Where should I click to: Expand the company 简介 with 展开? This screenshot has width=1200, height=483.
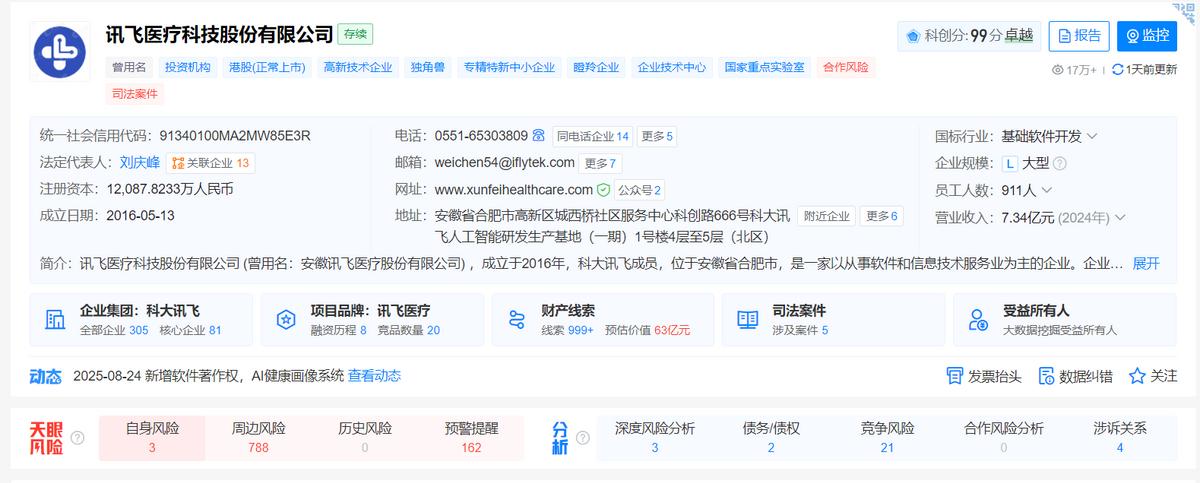click(x=1146, y=263)
